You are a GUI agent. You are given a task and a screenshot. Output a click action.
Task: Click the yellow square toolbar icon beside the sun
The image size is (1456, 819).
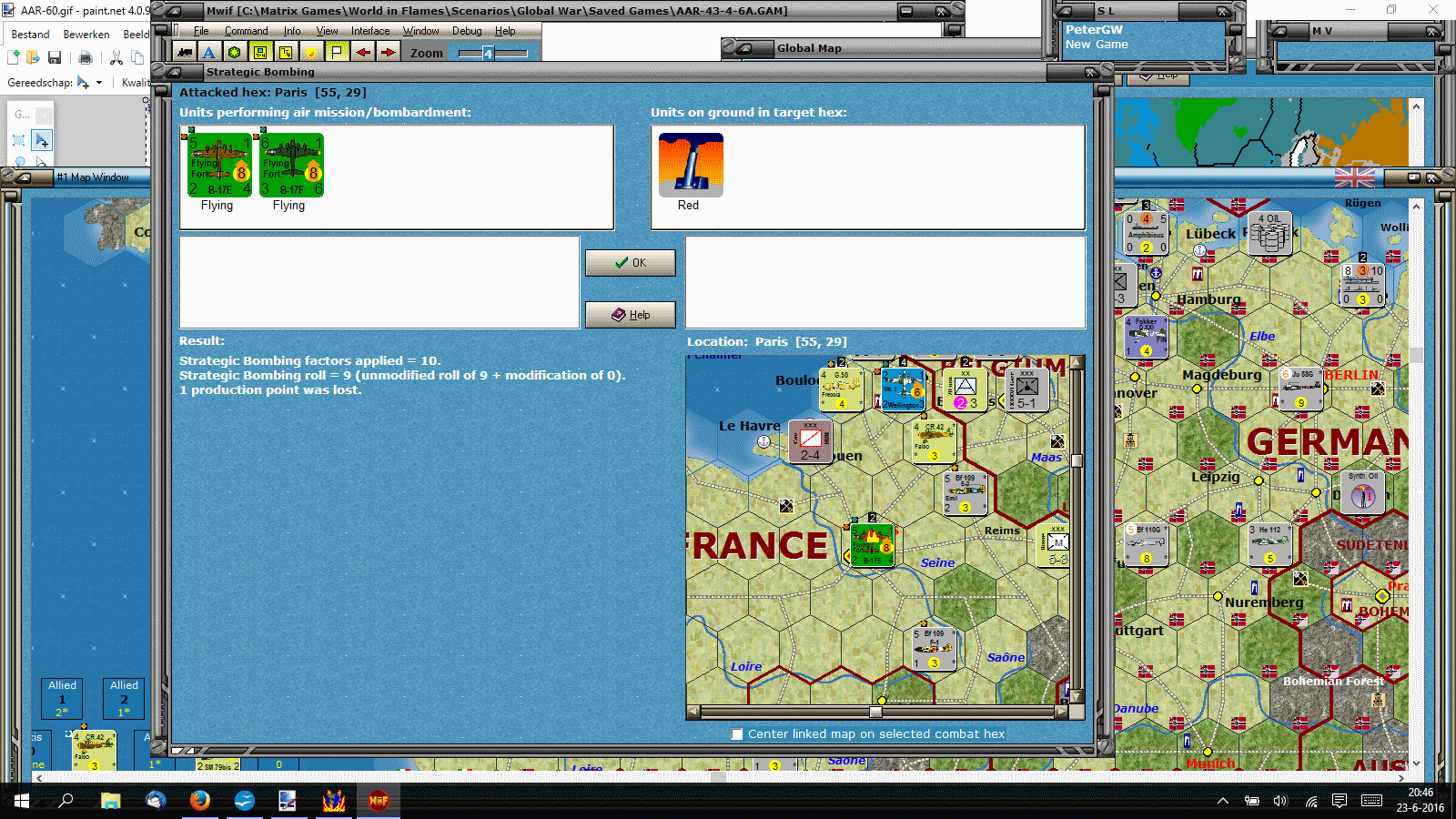(x=286, y=53)
